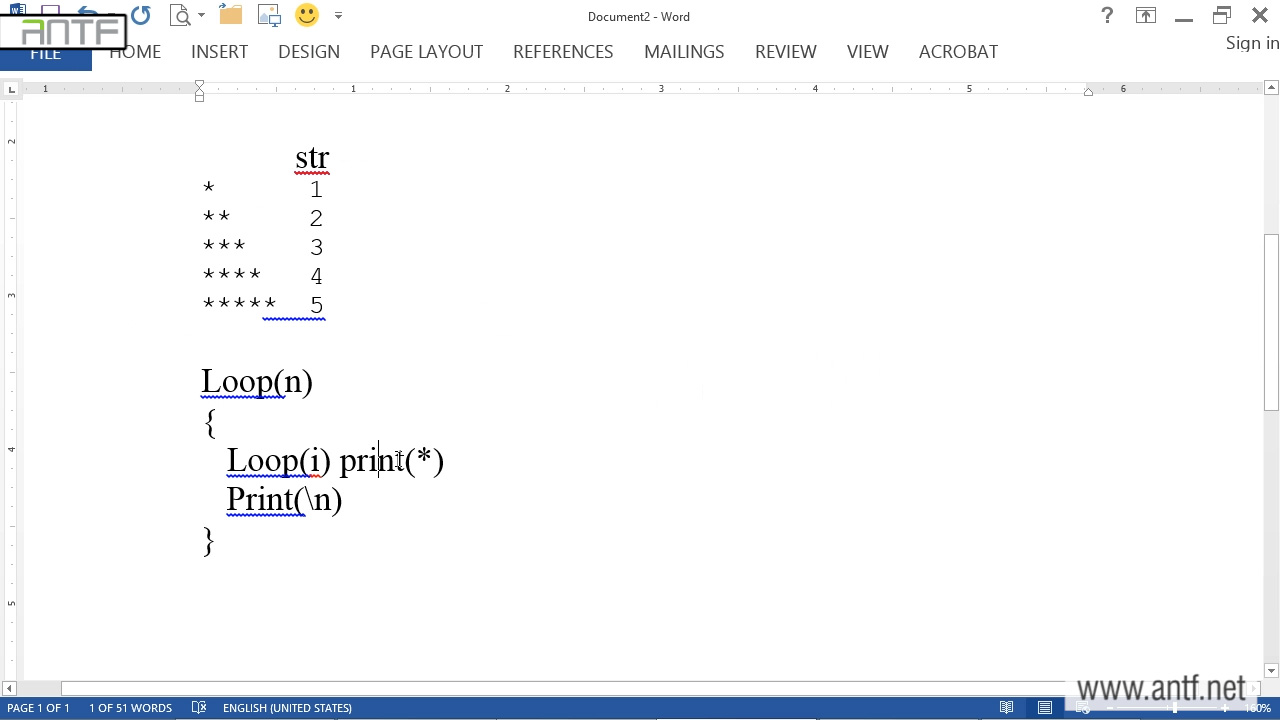Click the Open folder icon in toolbar

coord(231,16)
